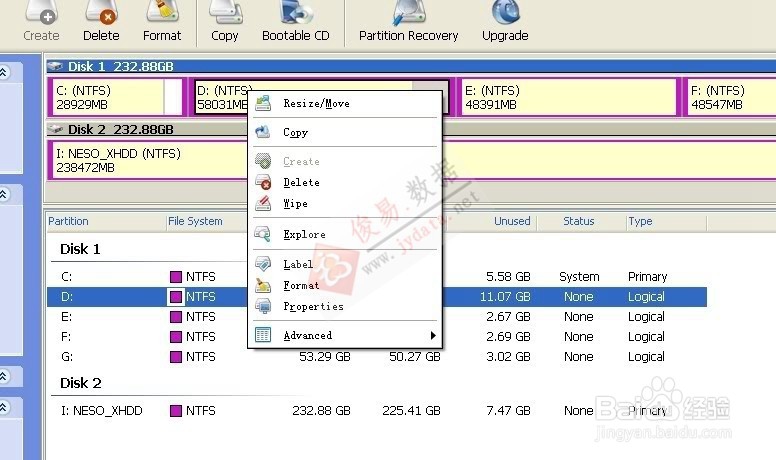Click the 11.07 GB unused value
The height and width of the screenshot is (460, 776).
coord(505,297)
